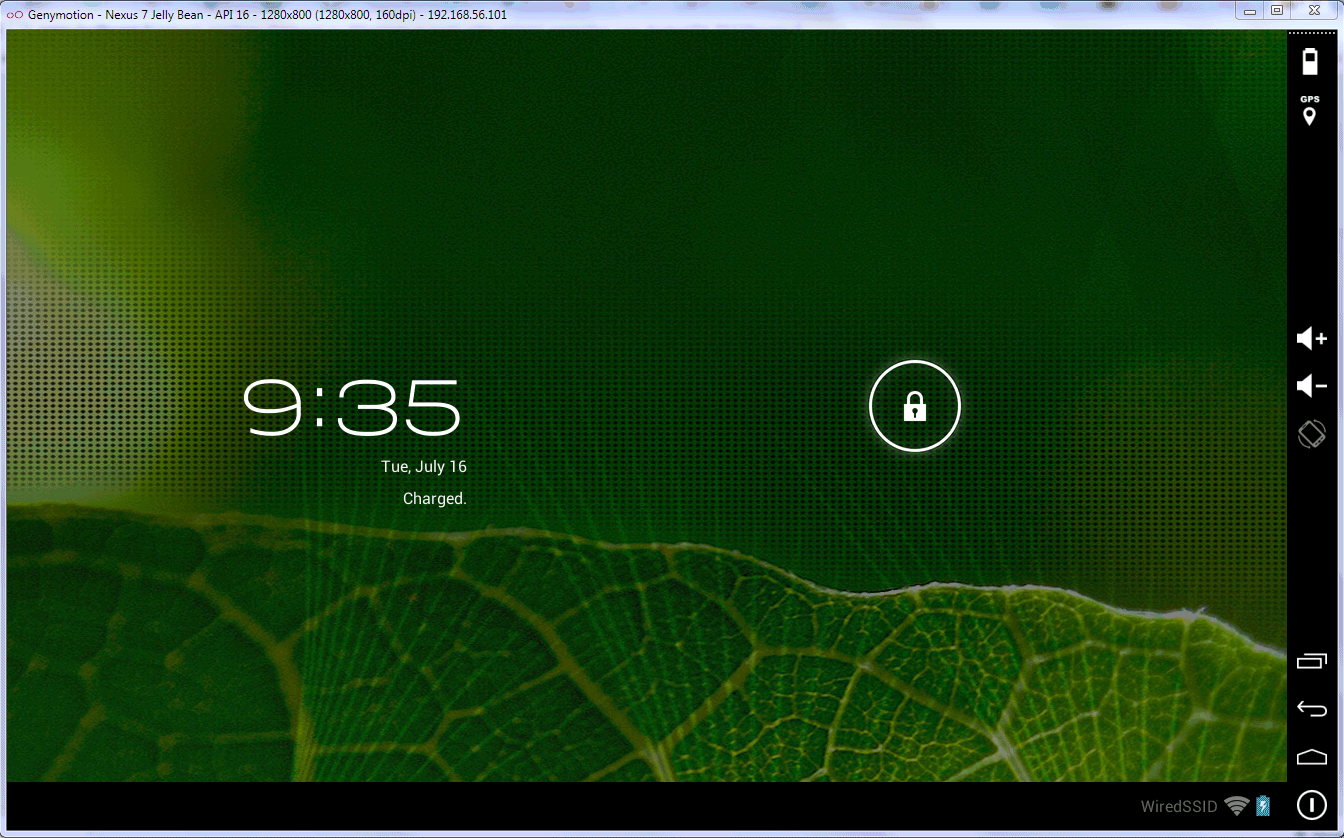The width and height of the screenshot is (1344, 838).
Task: Click the Android home button
Action: click(x=1311, y=757)
